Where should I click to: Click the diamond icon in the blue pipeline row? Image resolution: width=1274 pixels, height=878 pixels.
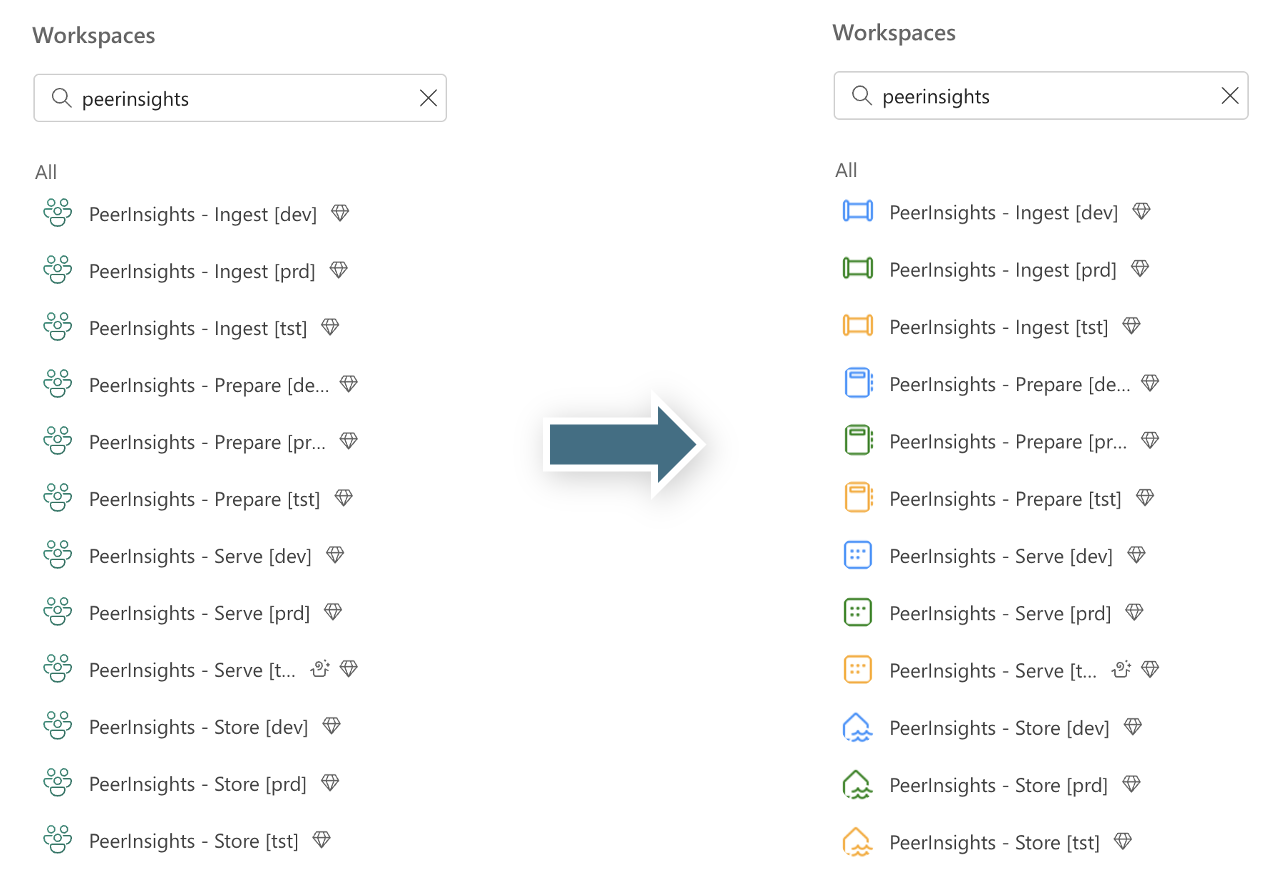1141,211
